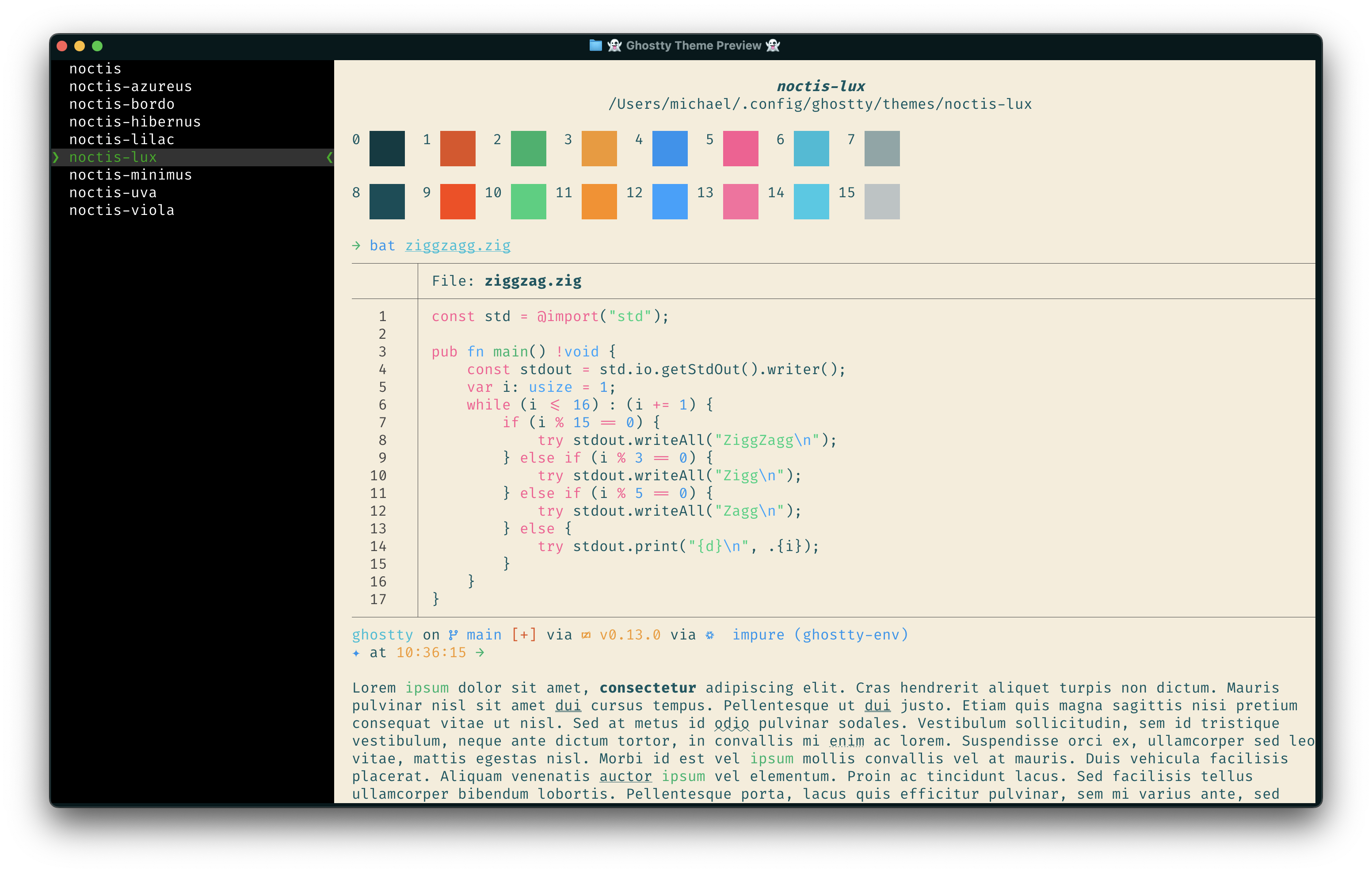Click 'Ghostty Theme Preview' window title
This screenshot has width=1372, height=873.
(694, 45)
